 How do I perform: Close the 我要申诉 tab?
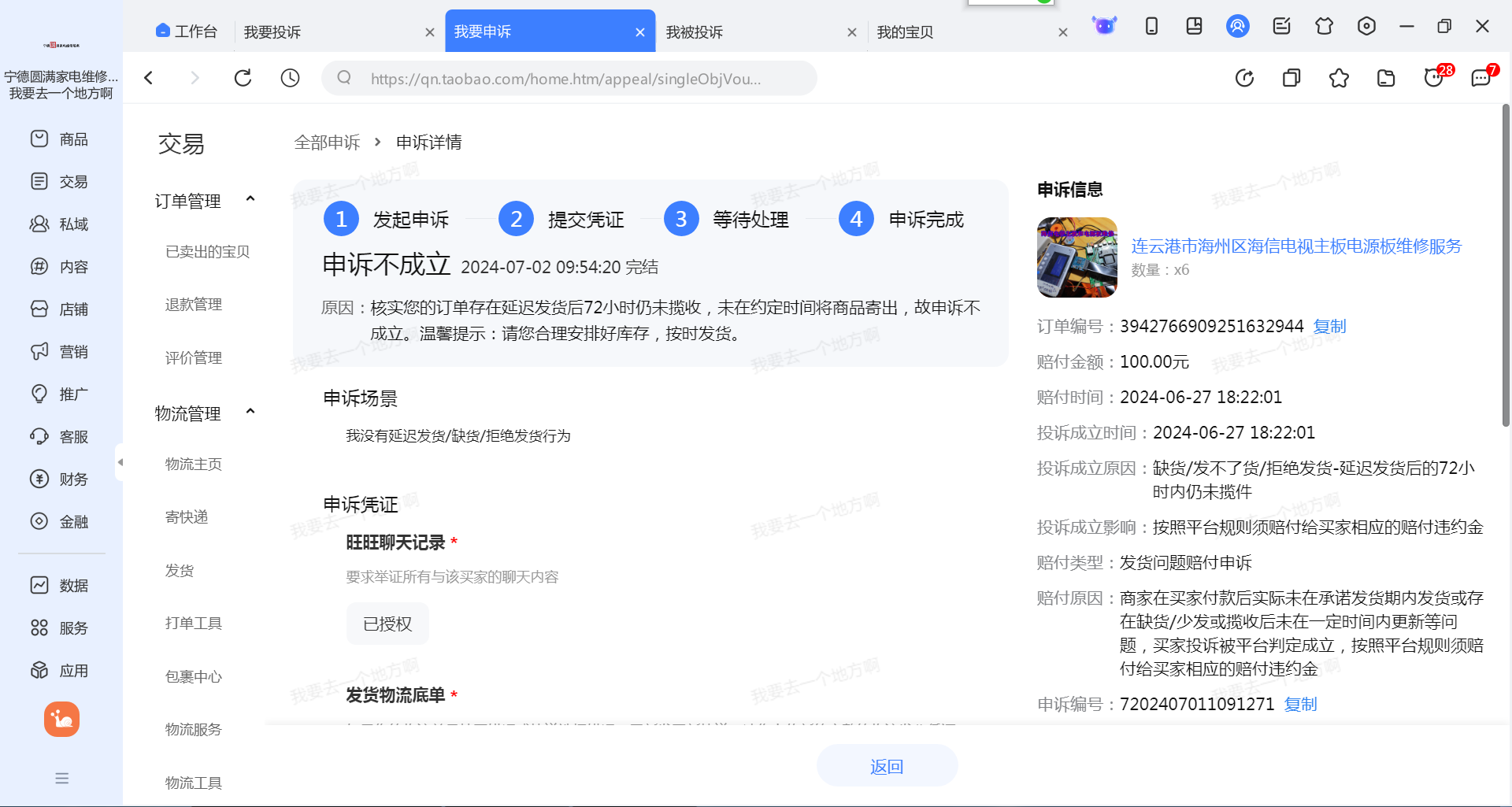(x=640, y=32)
